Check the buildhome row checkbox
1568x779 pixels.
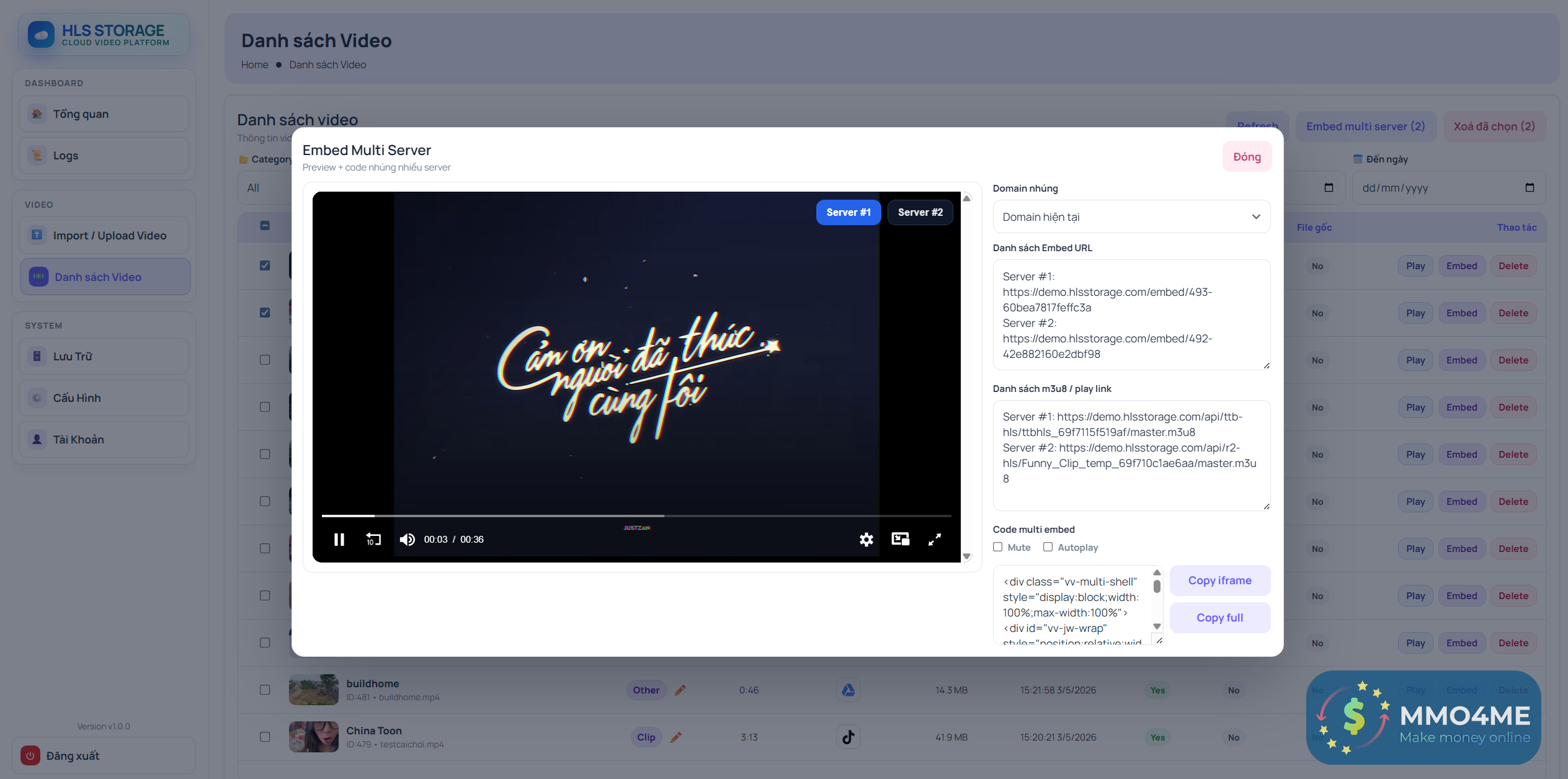pyautogui.click(x=265, y=690)
